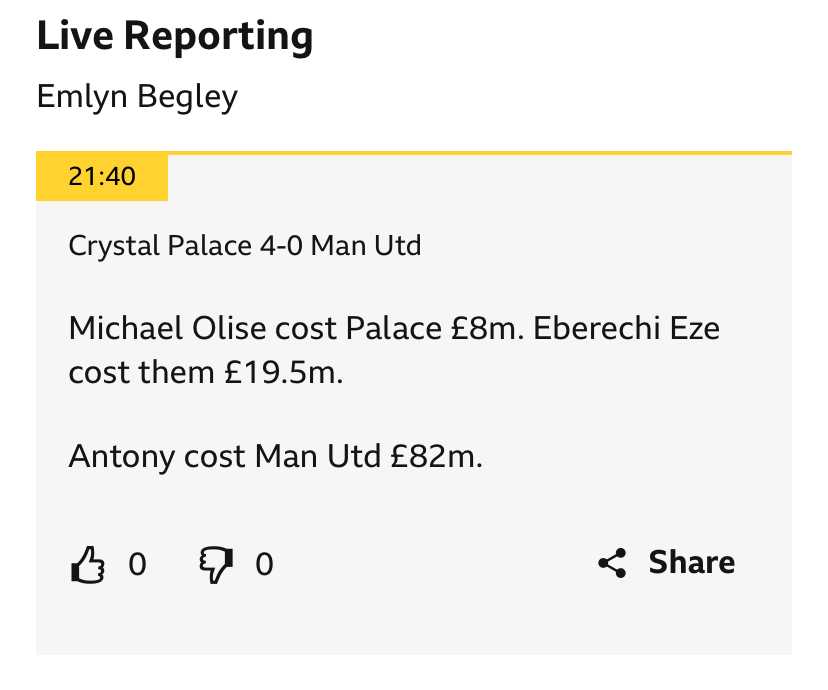Select the like count number
This screenshot has width=828, height=690.
[x=137, y=564]
